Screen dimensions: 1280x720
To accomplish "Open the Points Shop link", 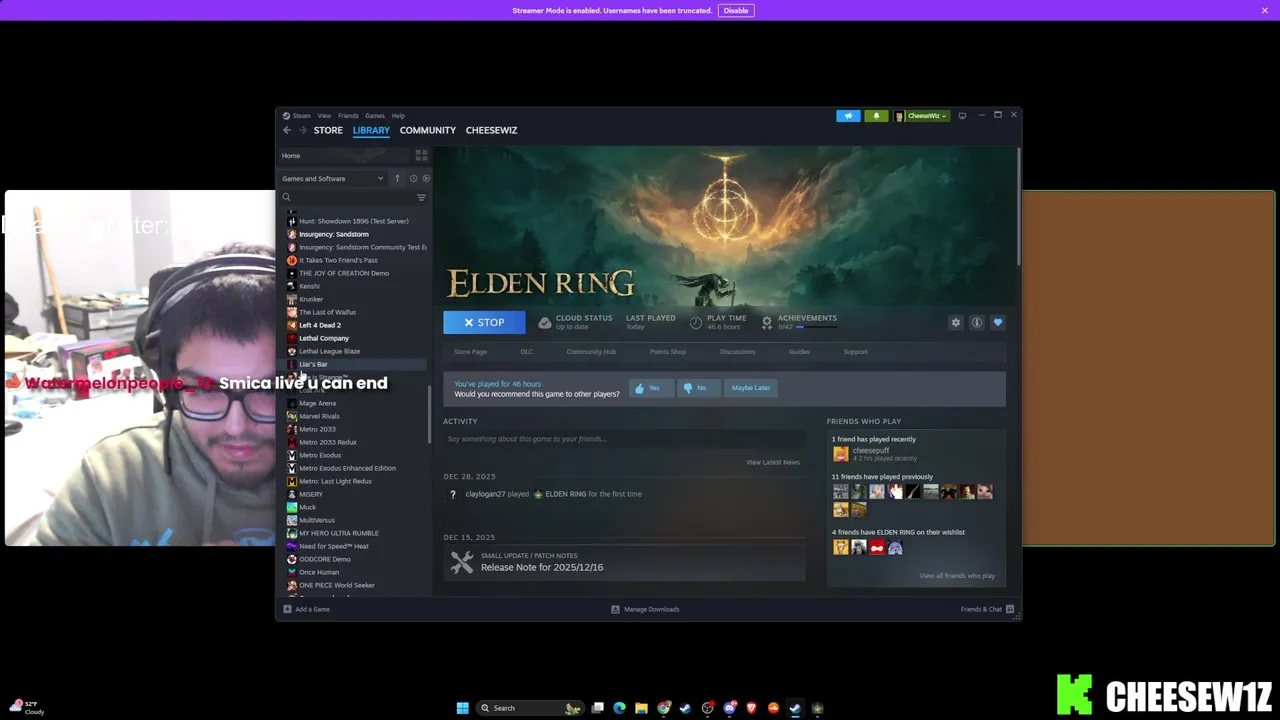I will click(x=667, y=352).
